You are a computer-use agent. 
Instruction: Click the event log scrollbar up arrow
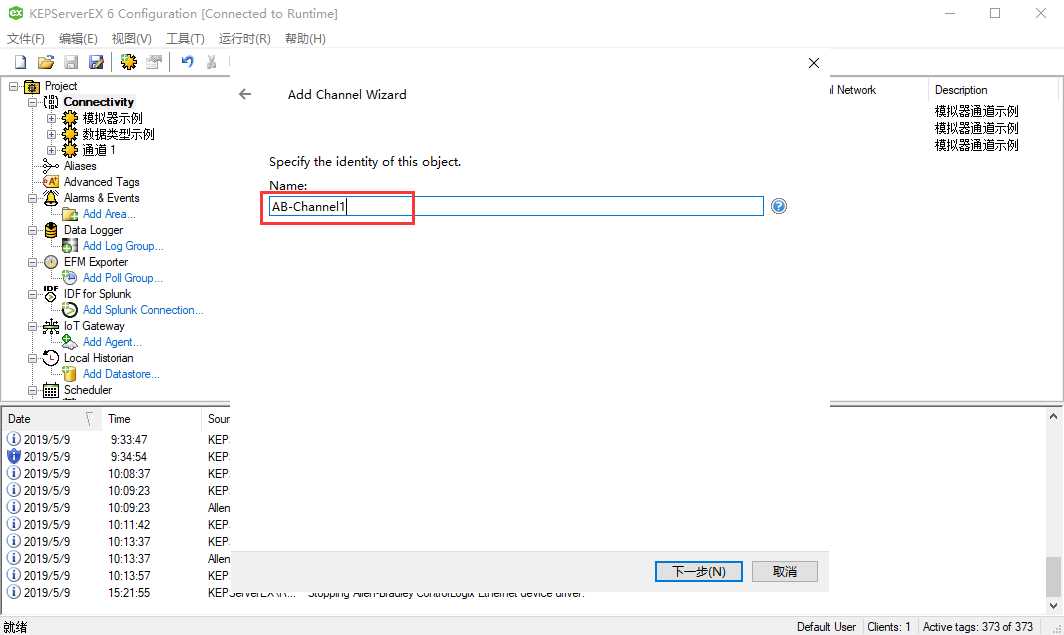coord(1053,417)
